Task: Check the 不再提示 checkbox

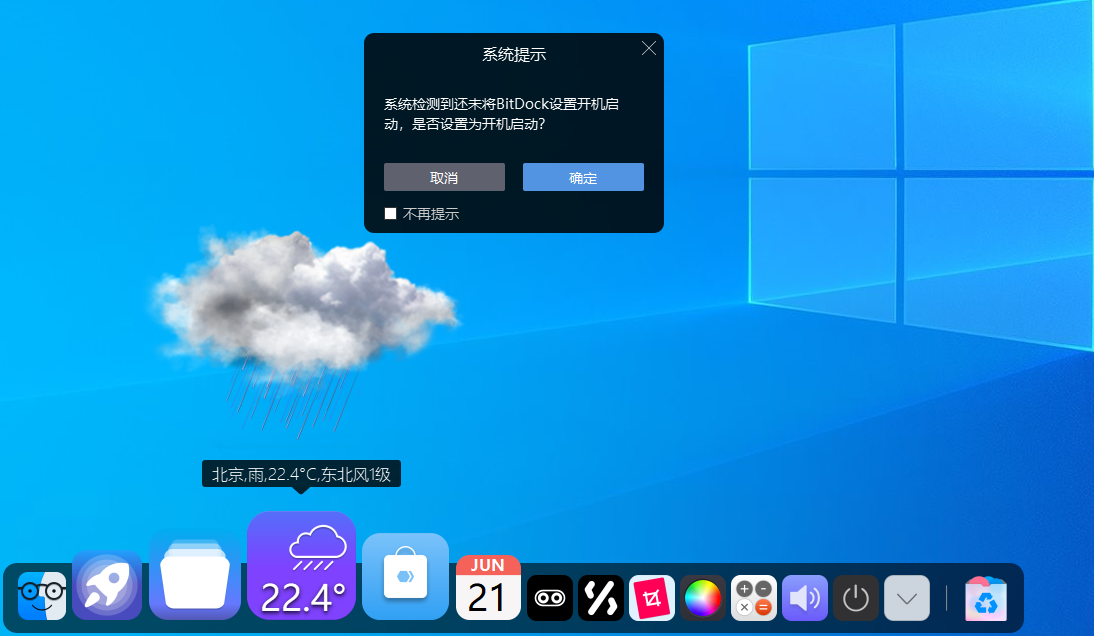Action: (x=391, y=213)
